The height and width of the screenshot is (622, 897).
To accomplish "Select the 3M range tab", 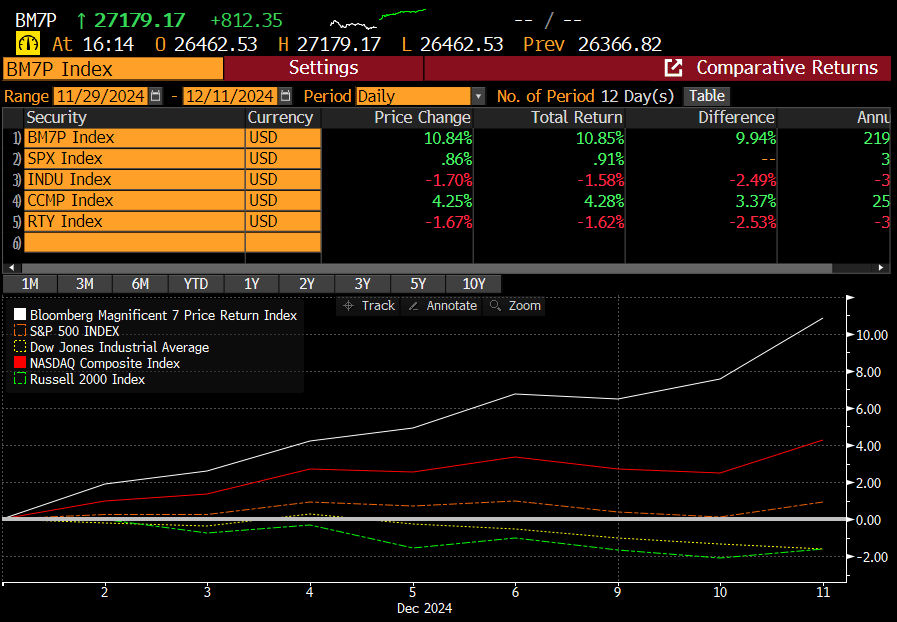I will point(85,284).
